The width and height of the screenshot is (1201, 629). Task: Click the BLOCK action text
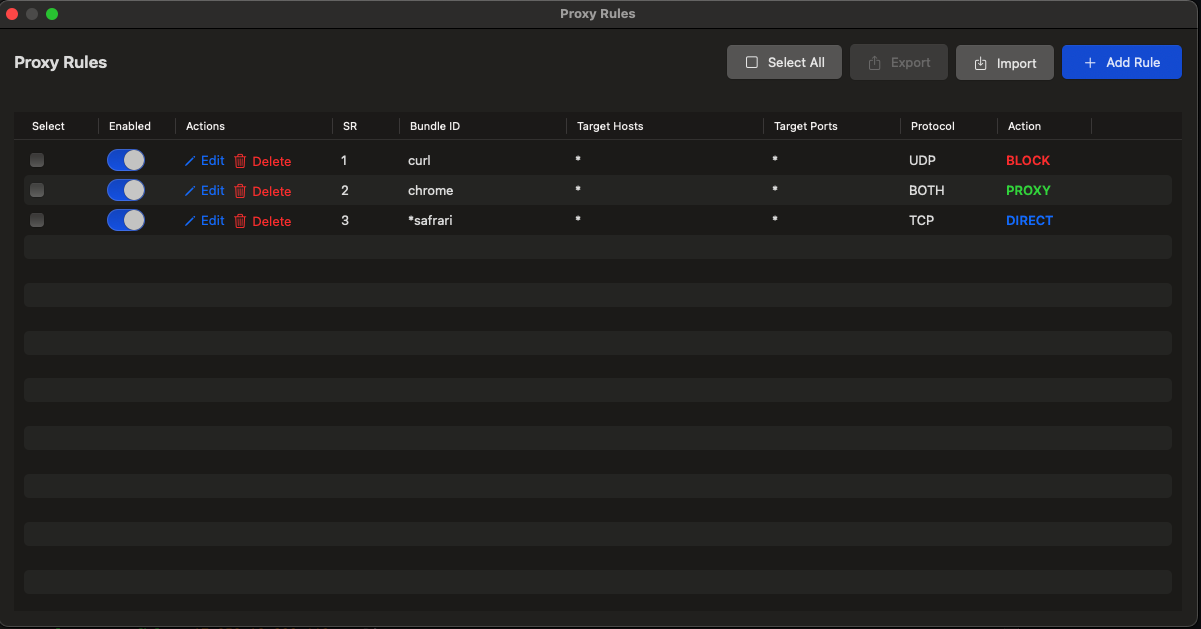click(x=1028, y=160)
